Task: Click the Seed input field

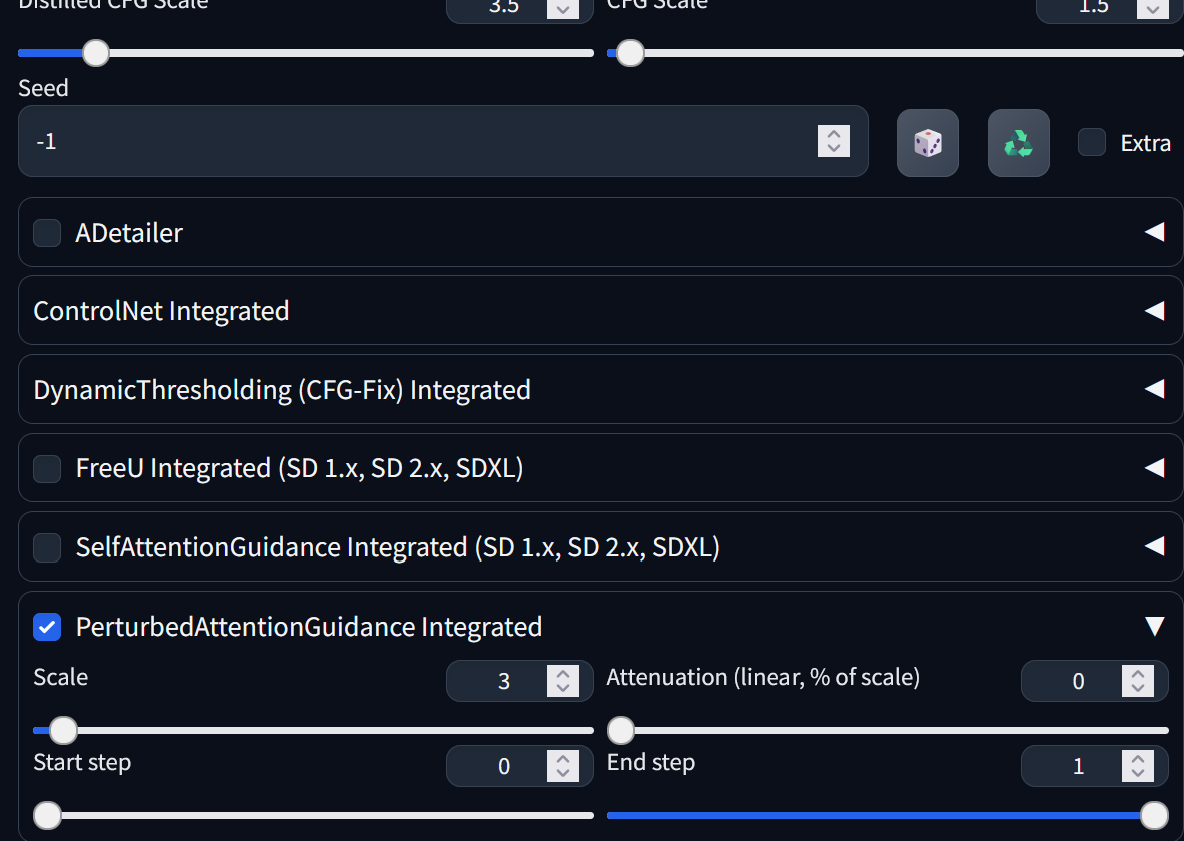Action: 443,141
